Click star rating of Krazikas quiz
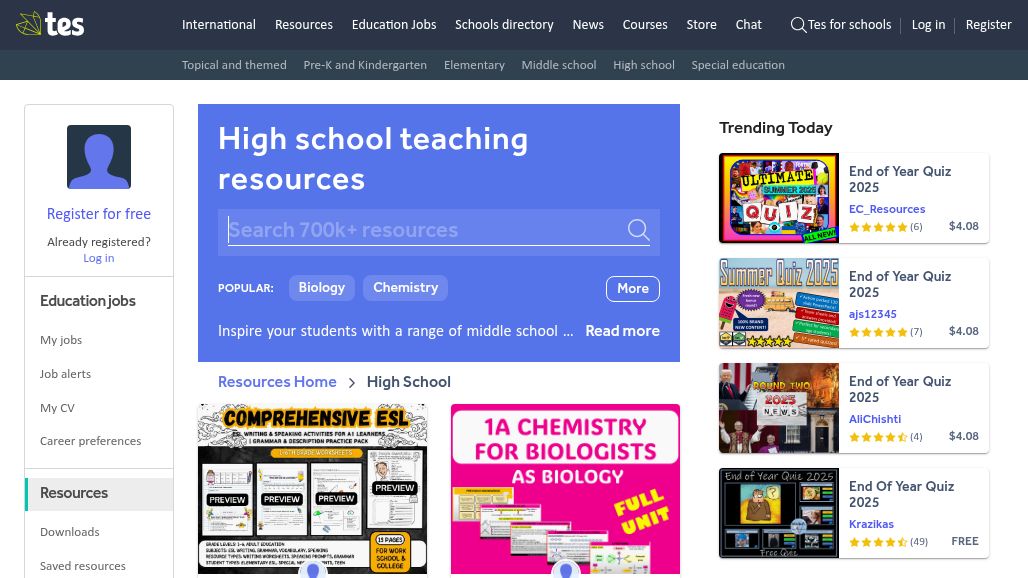Image resolution: width=1028 pixels, height=578 pixels. coord(878,542)
